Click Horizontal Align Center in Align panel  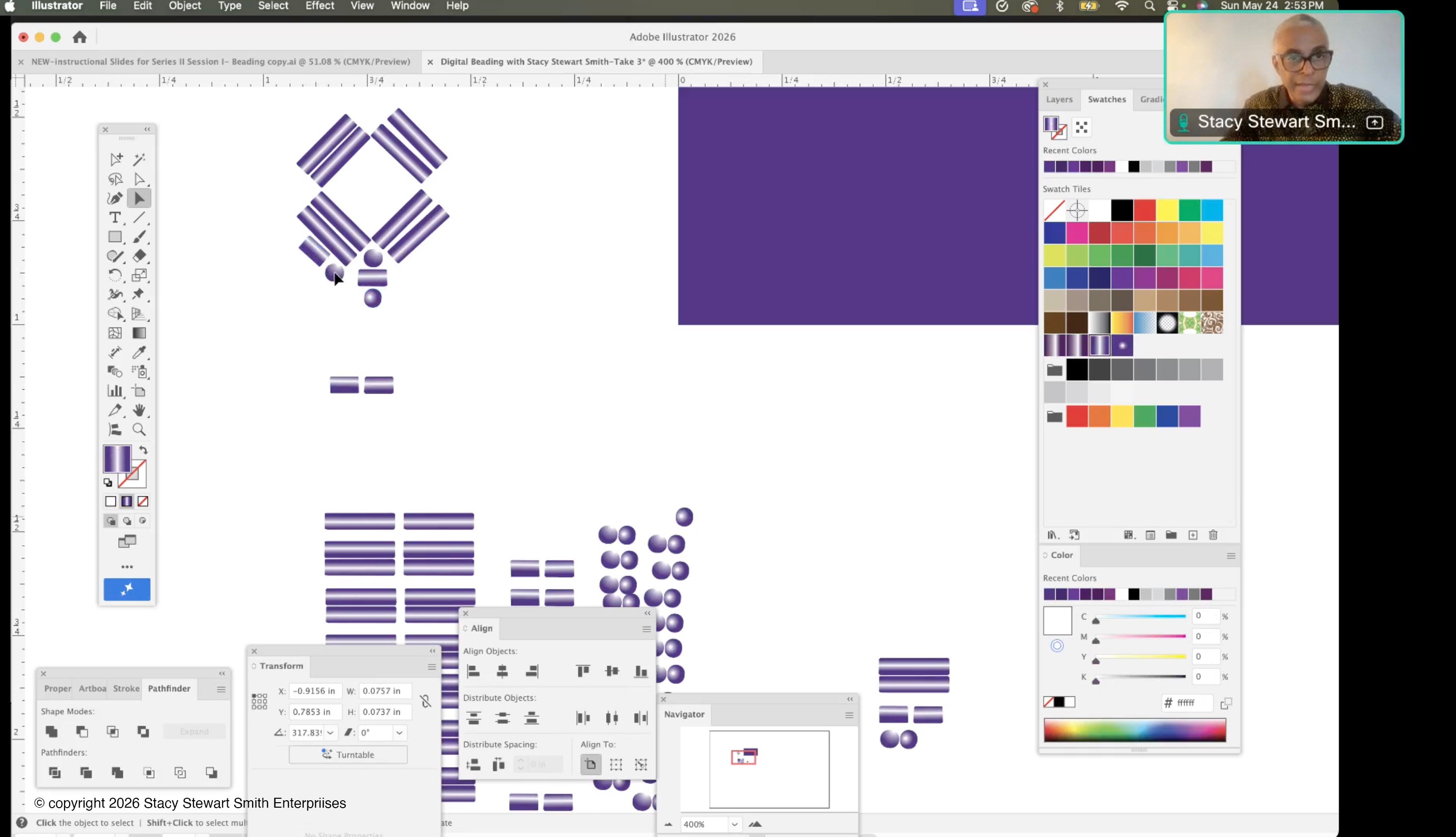pyautogui.click(x=502, y=671)
